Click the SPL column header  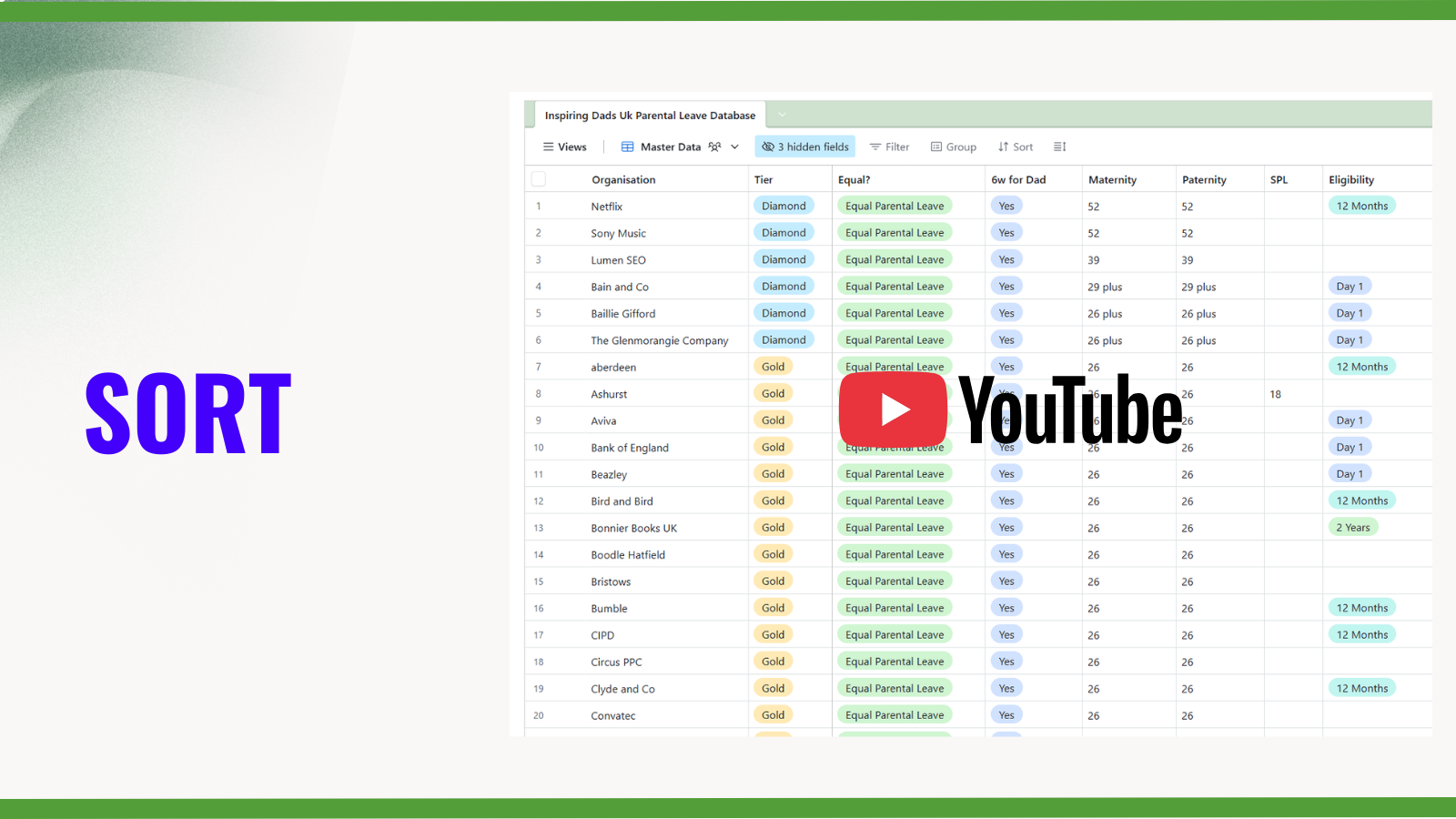(x=1279, y=180)
